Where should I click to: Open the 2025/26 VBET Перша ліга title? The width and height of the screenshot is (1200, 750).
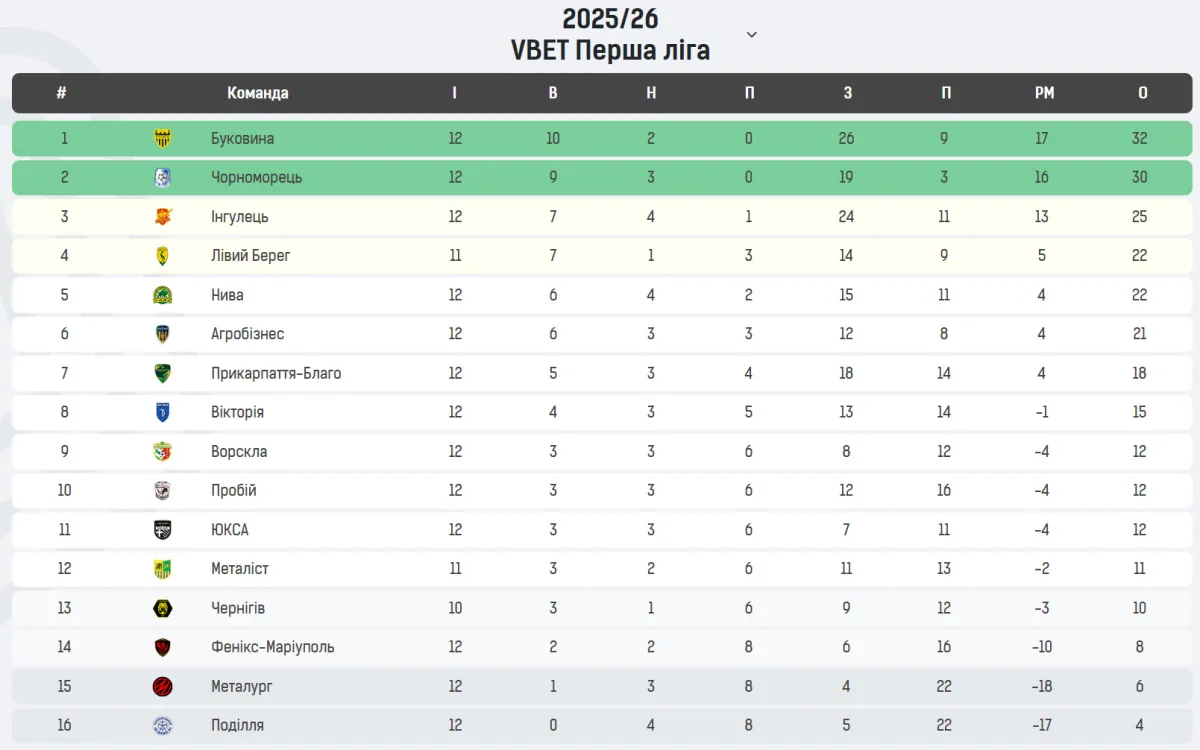click(x=610, y=35)
